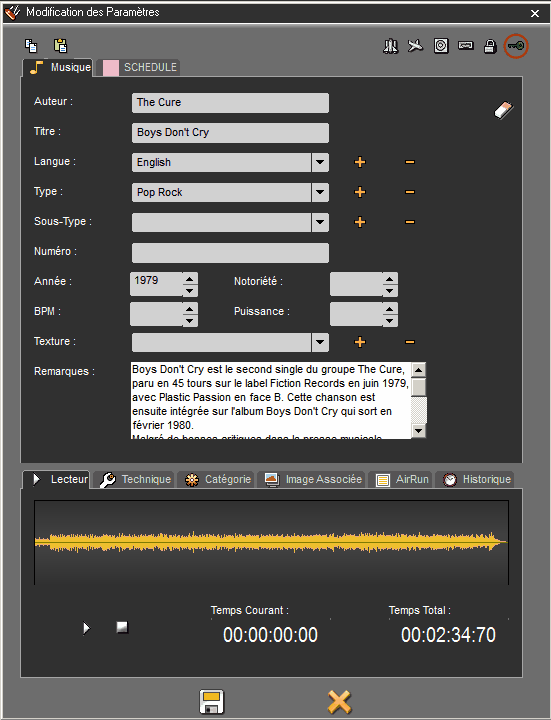Viewport: 551px width, 720px height.
Task: Click the airplane icon in the toolbar
Action: [x=415, y=46]
